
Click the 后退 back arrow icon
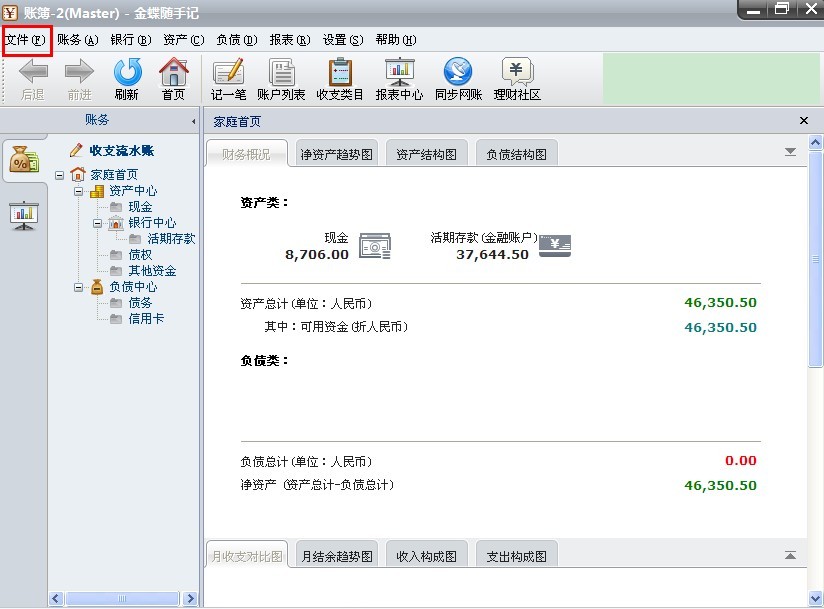tap(33, 71)
